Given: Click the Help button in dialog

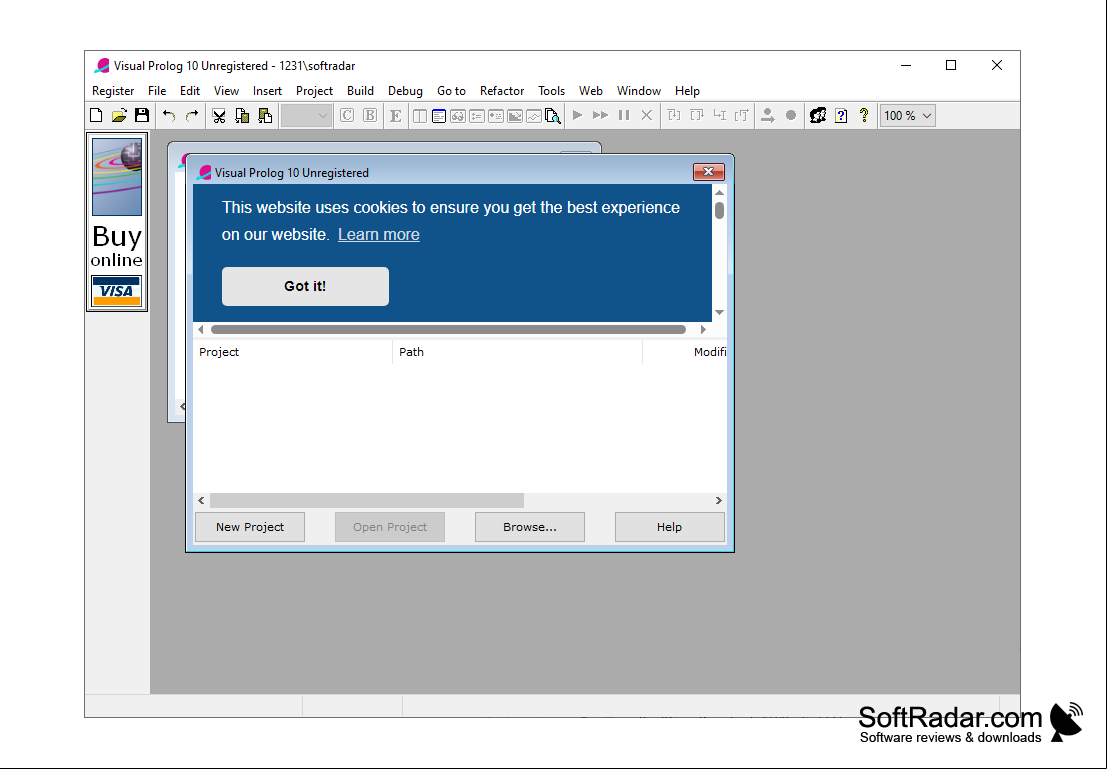Looking at the screenshot, I should click(x=669, y=527).
